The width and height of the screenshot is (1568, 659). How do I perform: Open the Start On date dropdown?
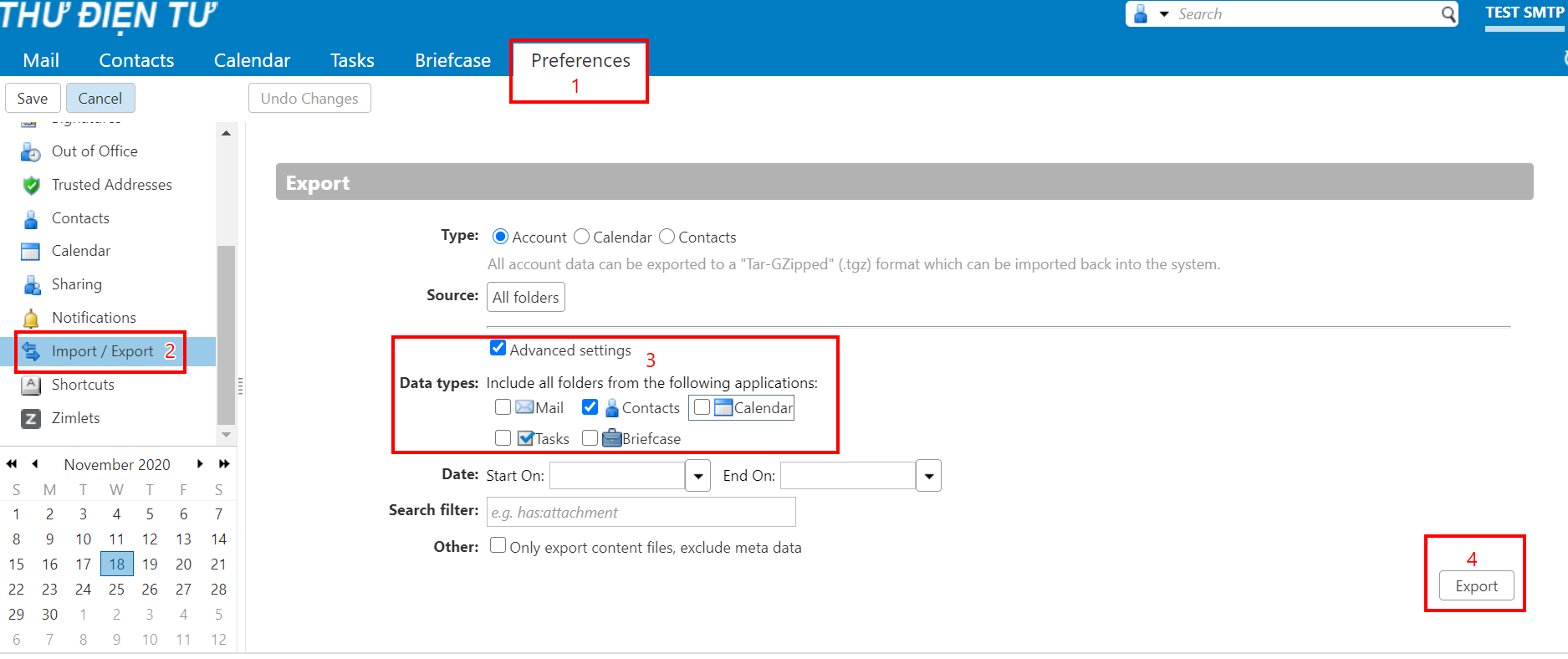[x=698, y=476]
